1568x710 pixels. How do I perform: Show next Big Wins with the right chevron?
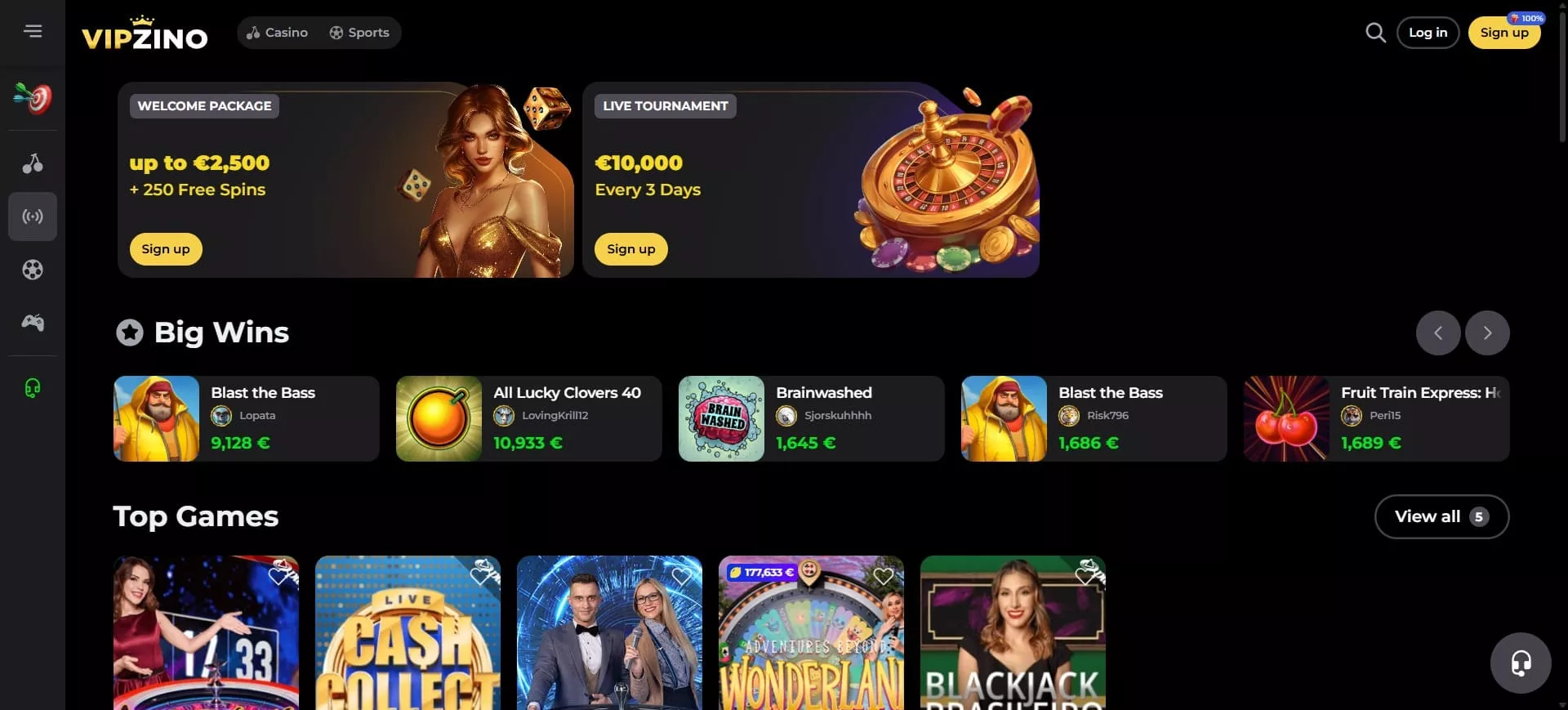tap(1487, 333)
